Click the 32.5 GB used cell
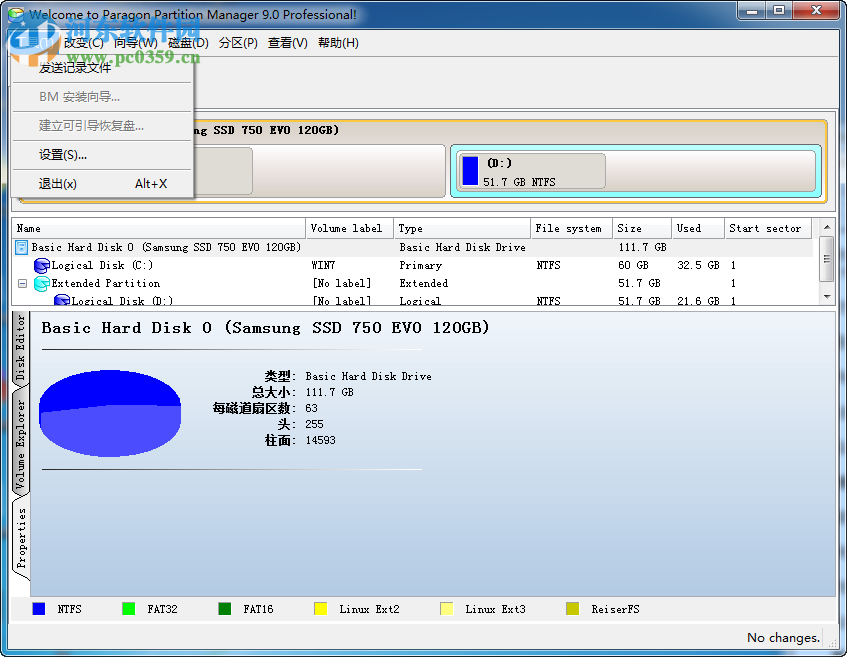This screenshot has width=847, height=657. 698,265
